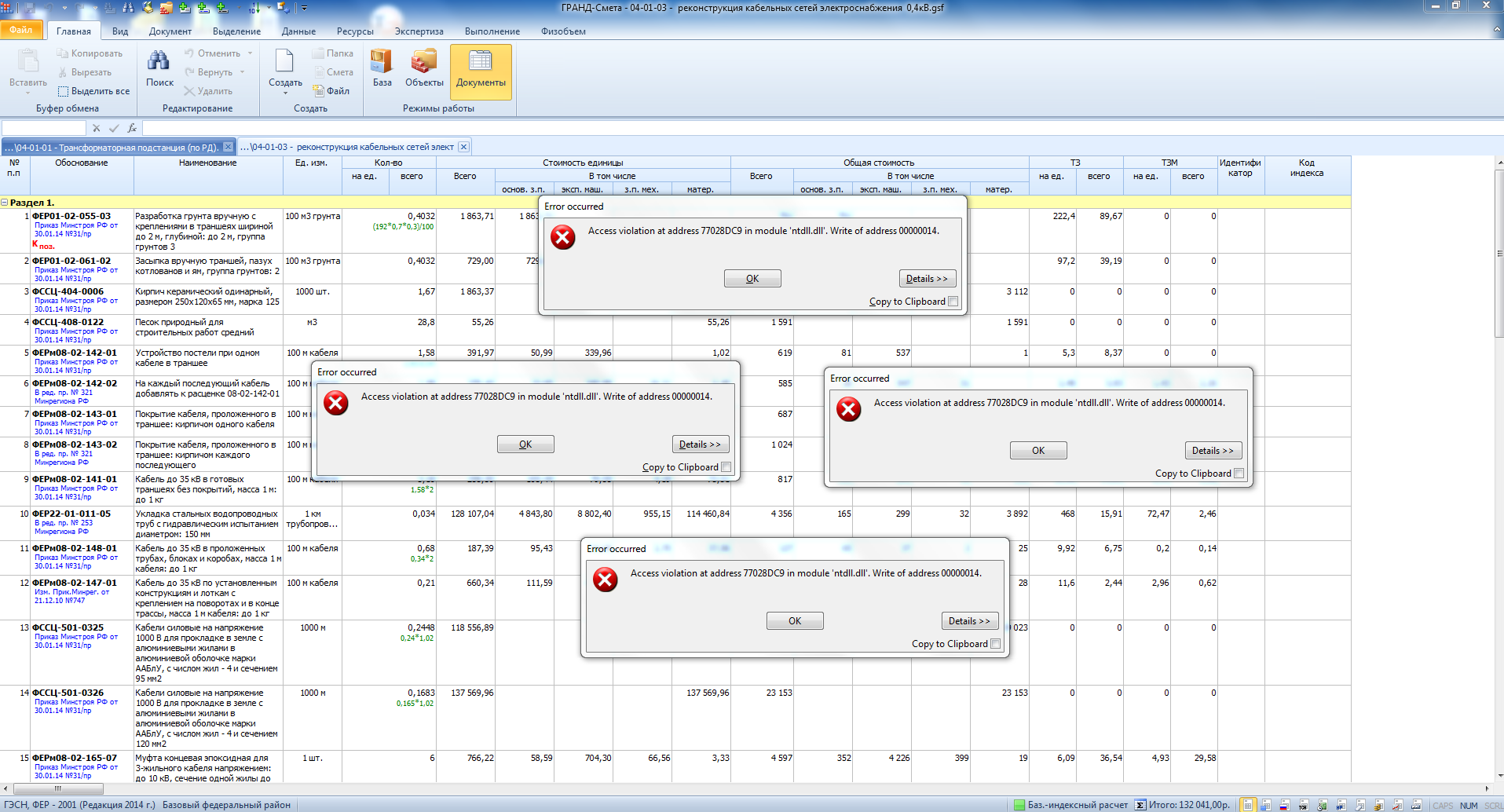Screen dimensions: 1504x812
Task: Click Выделить все selection icon
Action: (x=64, y=91)
